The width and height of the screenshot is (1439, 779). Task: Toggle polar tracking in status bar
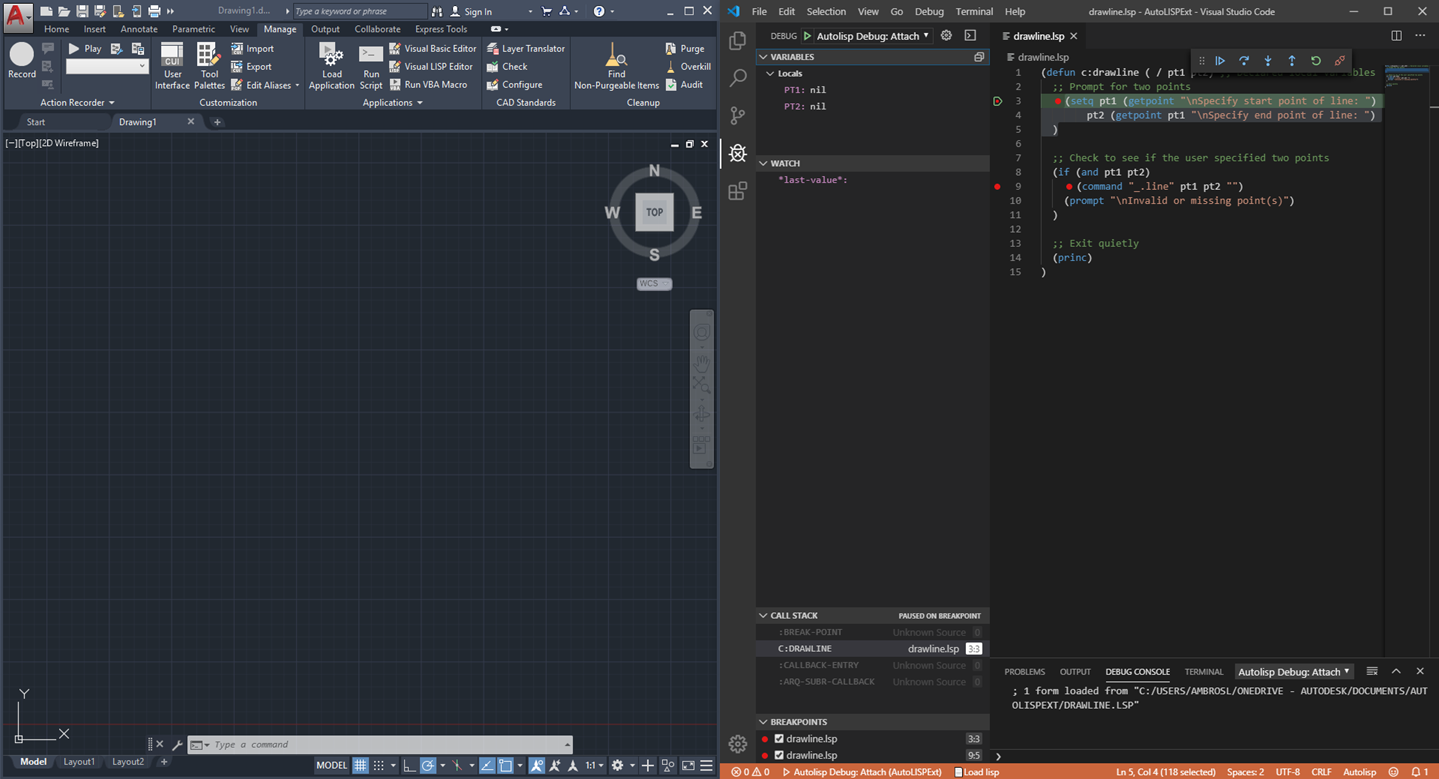tap(428, 765)
